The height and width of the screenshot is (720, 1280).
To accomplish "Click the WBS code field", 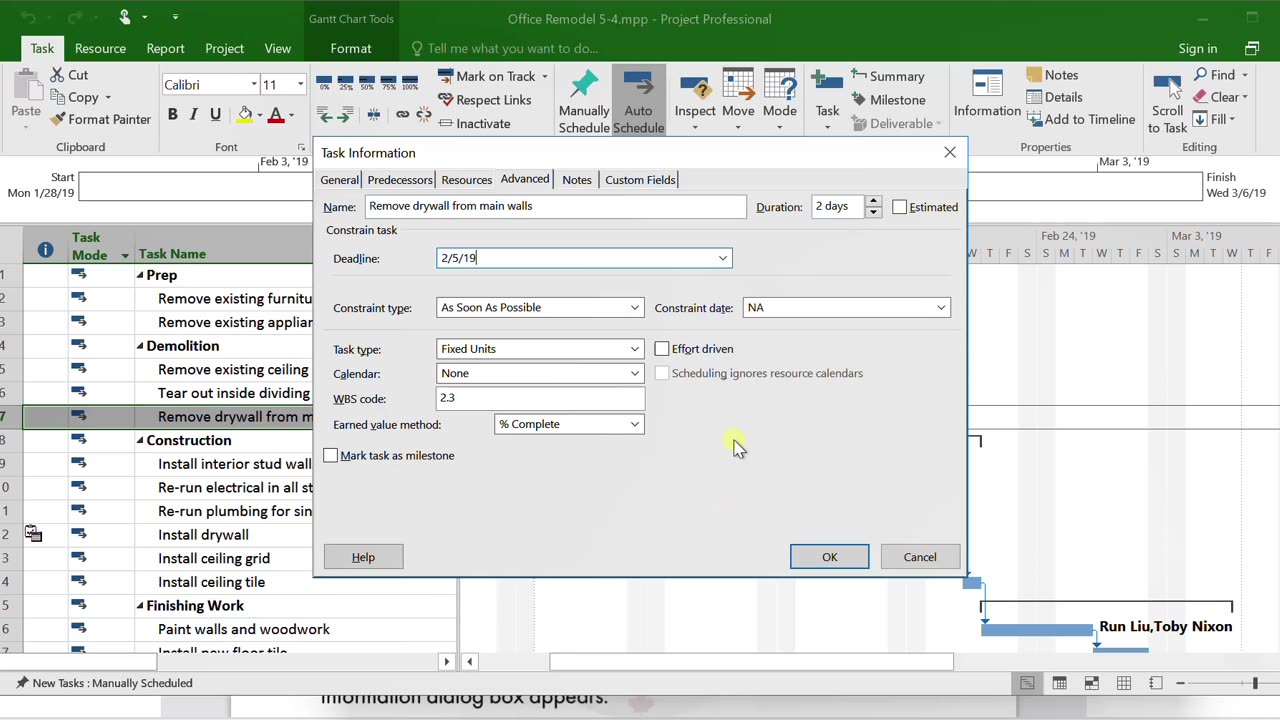I will coord(540,398).
